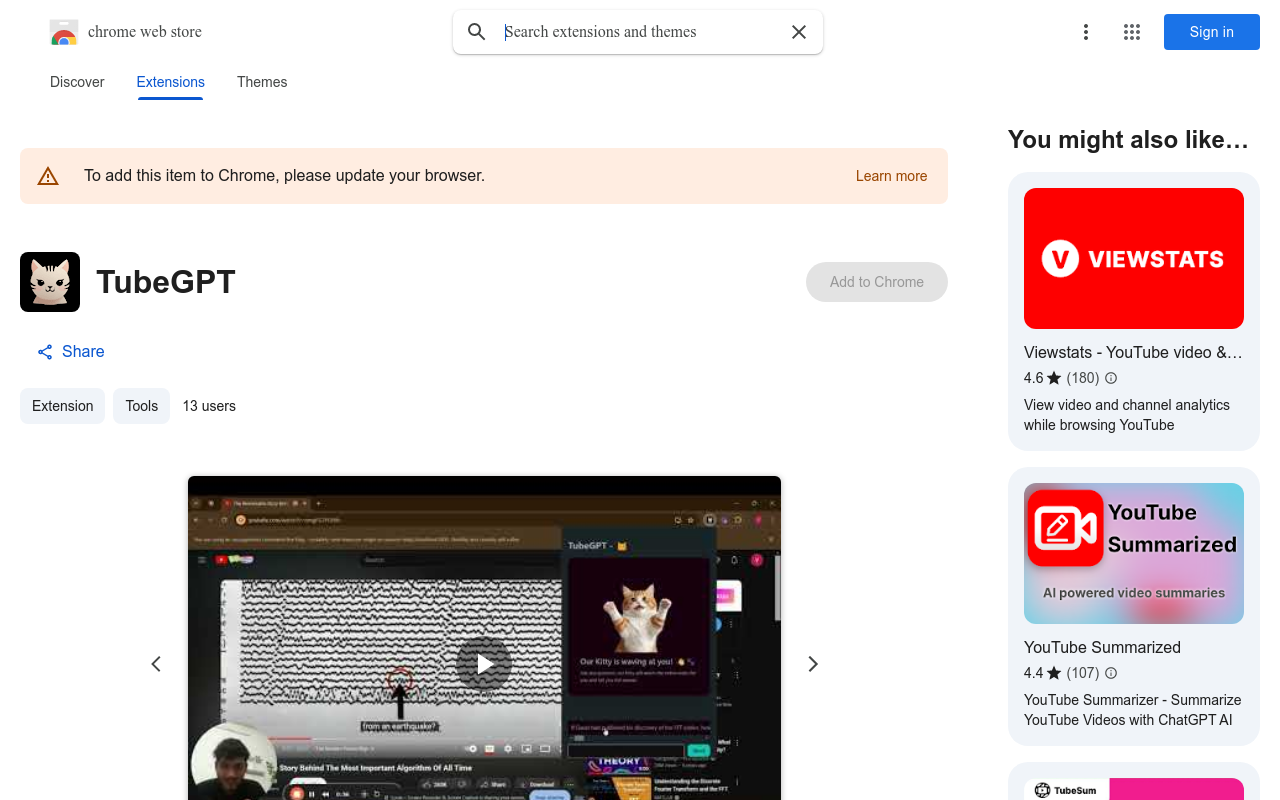This screenshot has height=800, width=1280.
Task: Click the info icon next to Viewstats rating
Action: pos(1111,378)
